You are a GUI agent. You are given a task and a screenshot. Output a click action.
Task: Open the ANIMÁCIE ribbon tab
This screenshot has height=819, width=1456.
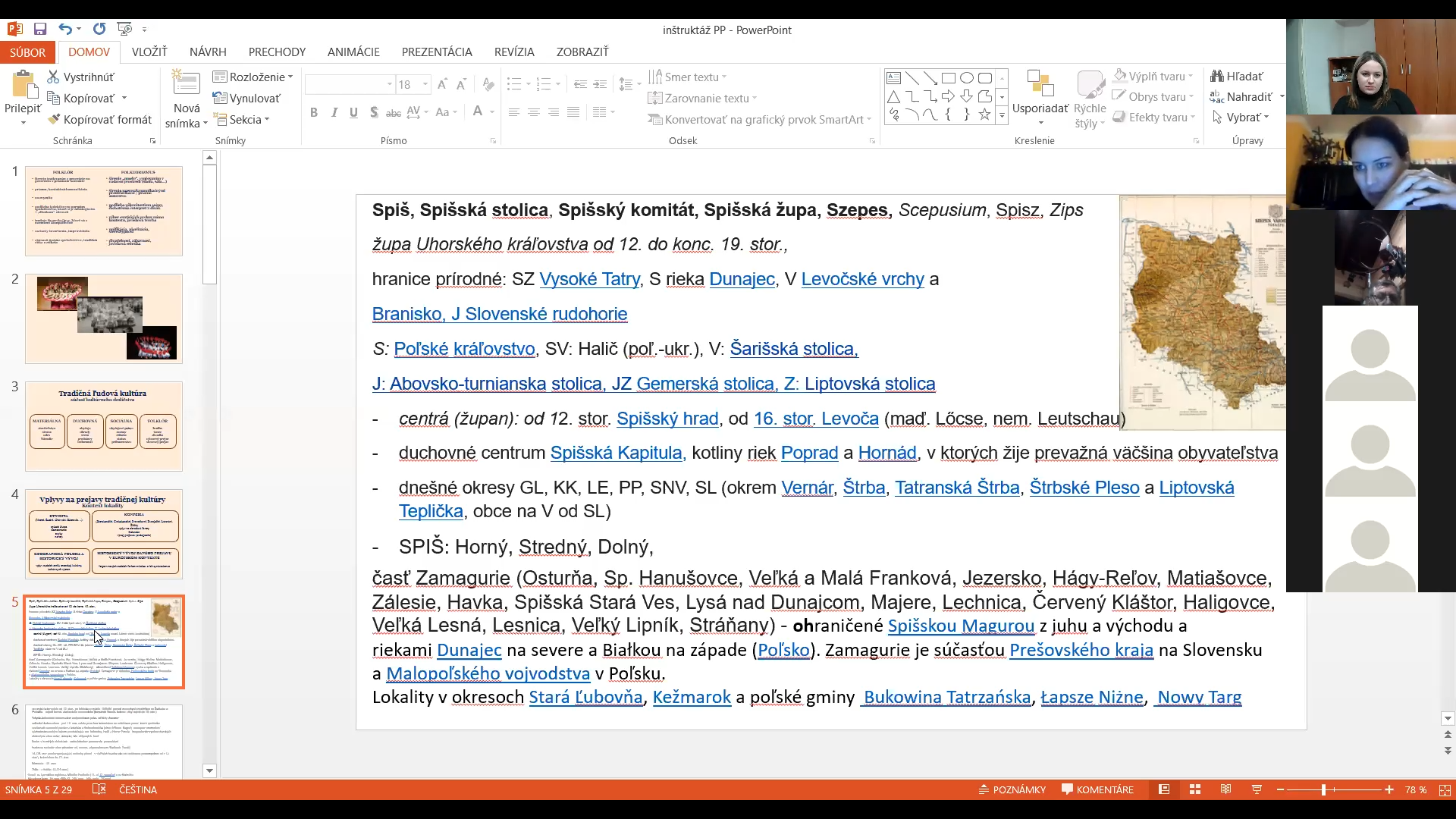pos(353,52)
